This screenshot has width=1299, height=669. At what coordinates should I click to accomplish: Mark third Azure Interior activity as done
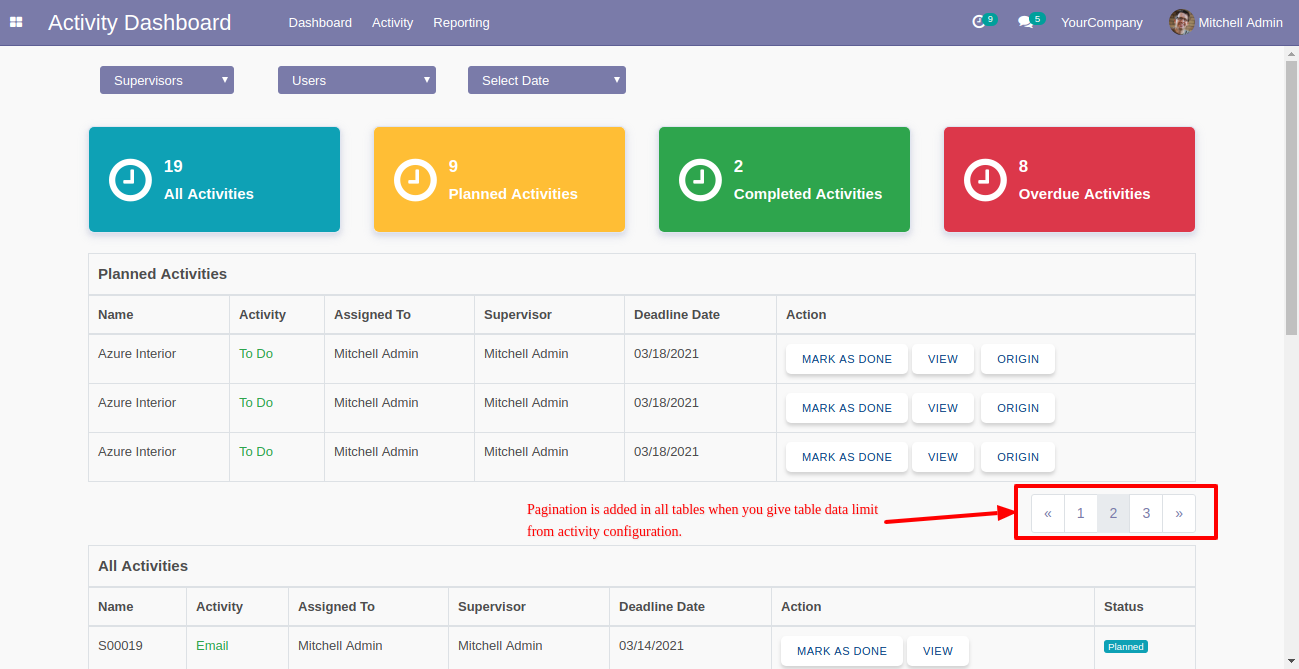(847, 457)
